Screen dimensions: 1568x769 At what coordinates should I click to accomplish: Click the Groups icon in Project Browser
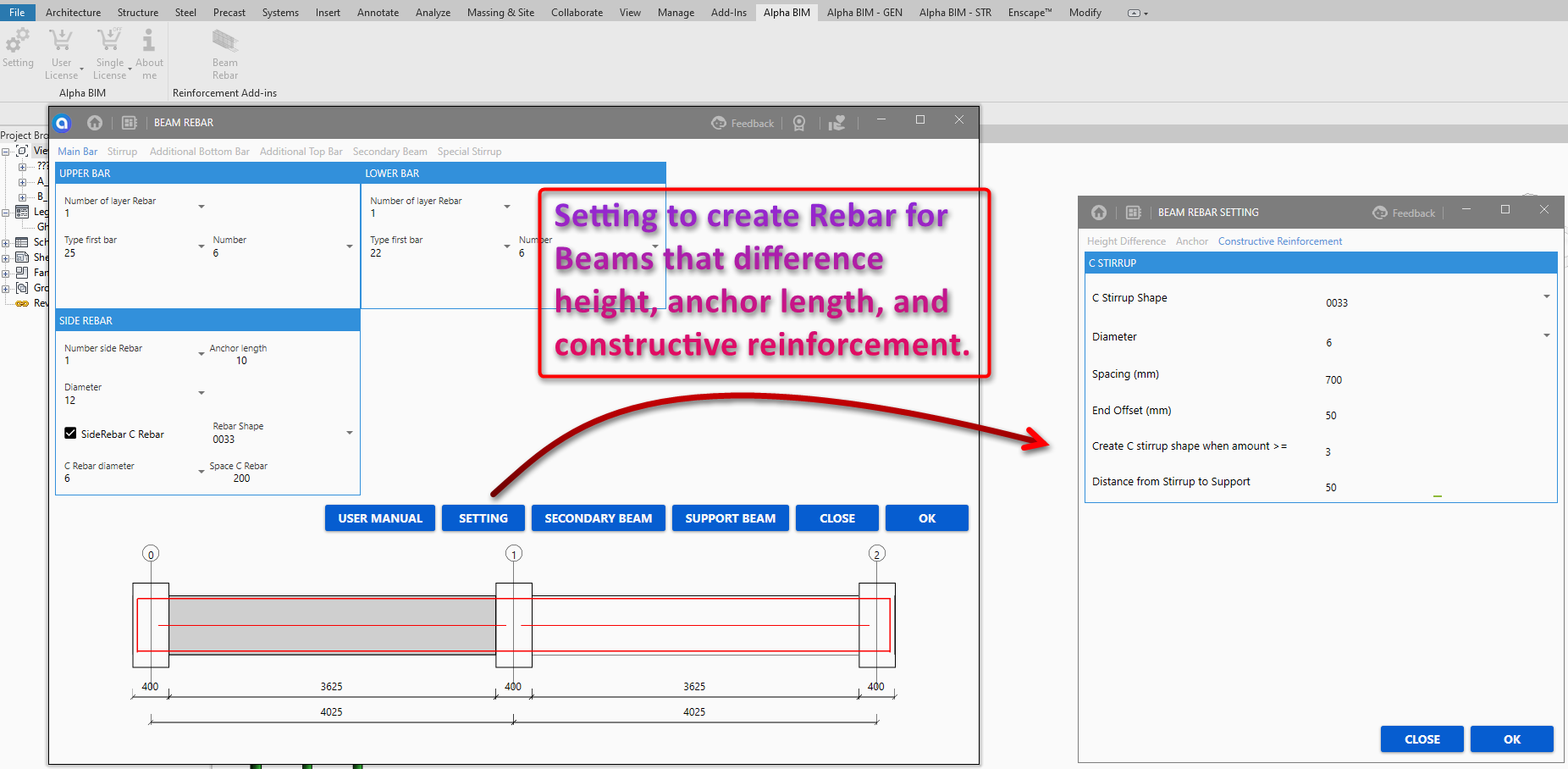[x=23, y=288]
